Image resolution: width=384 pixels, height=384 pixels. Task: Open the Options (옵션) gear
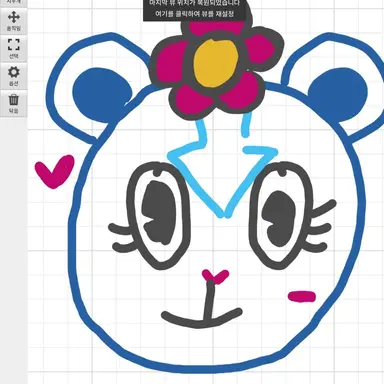click(13, 76)
